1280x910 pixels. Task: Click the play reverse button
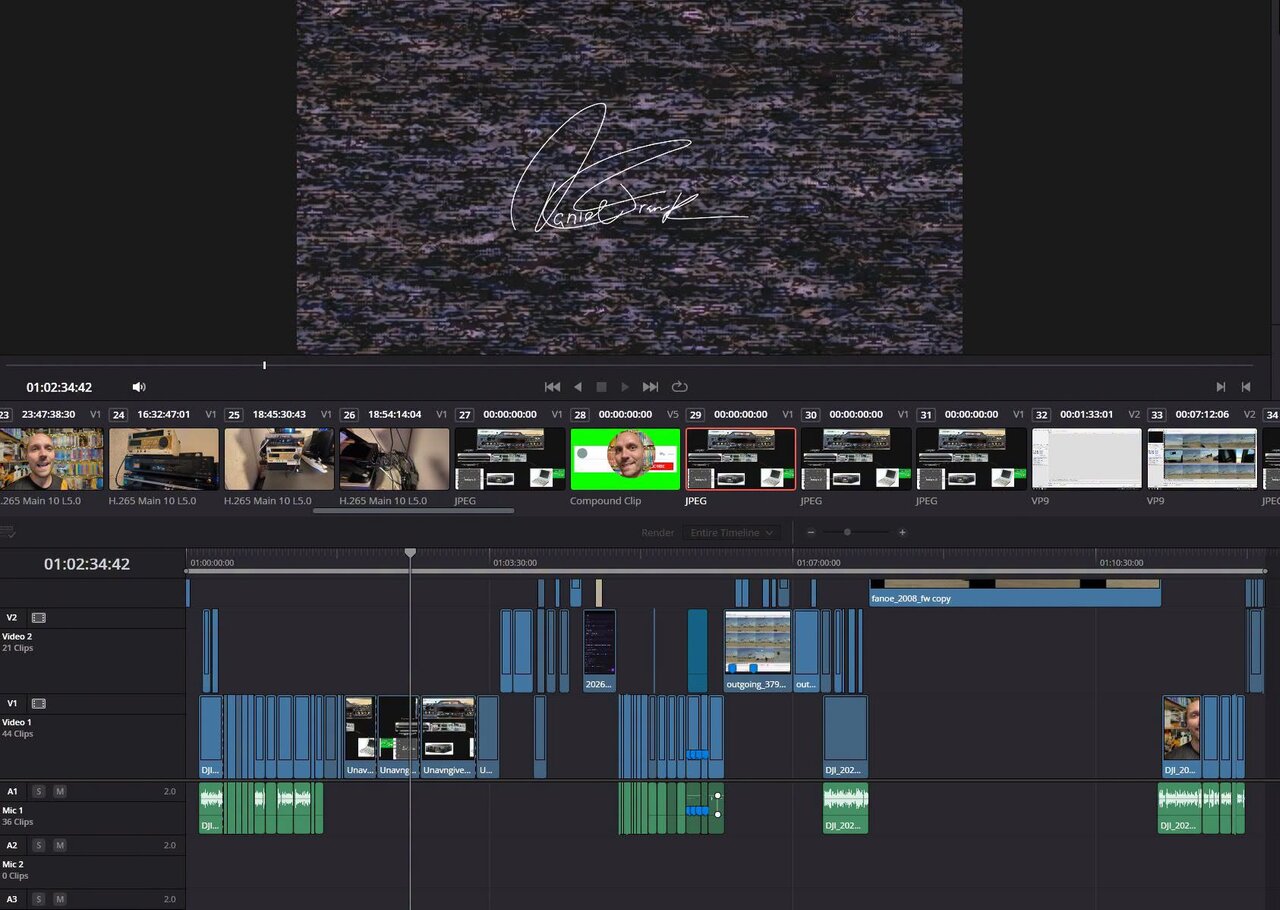[x=577, y=387]
